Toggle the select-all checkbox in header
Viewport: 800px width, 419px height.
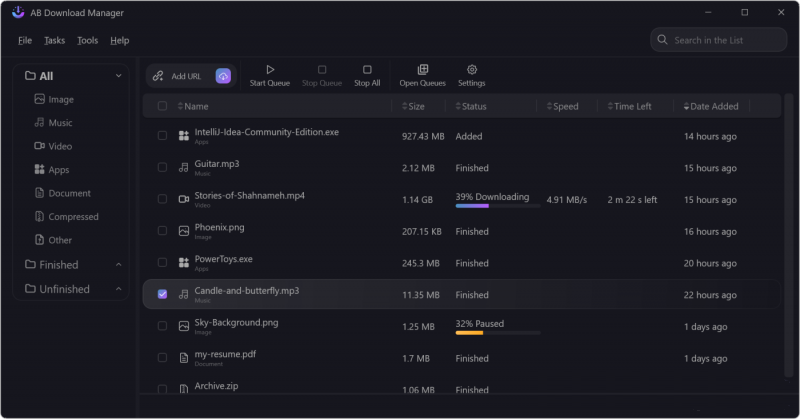point(162,106)
